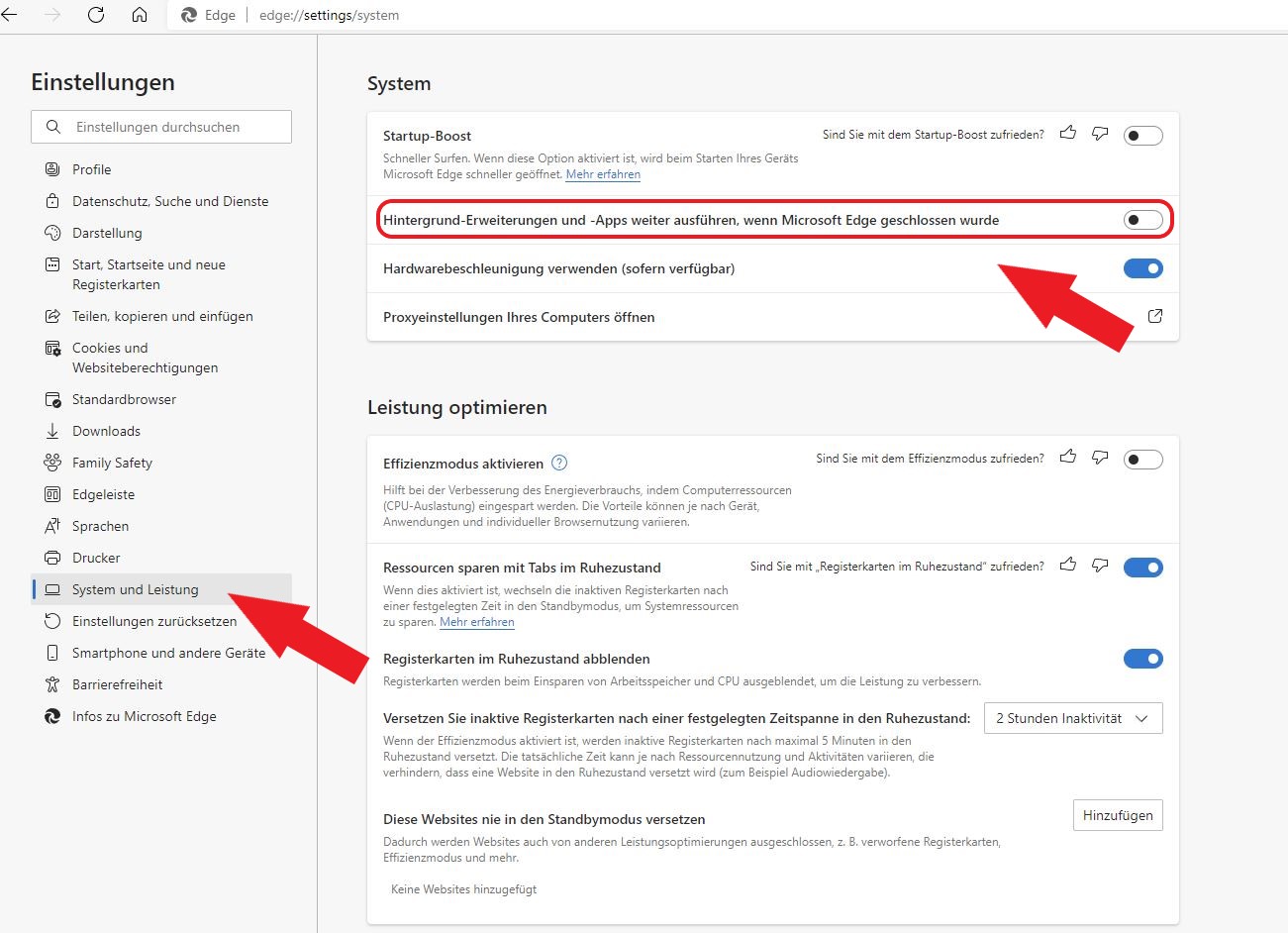Click the Profile sidebar icon
1288x933 pixels.
tap(52, 169)
